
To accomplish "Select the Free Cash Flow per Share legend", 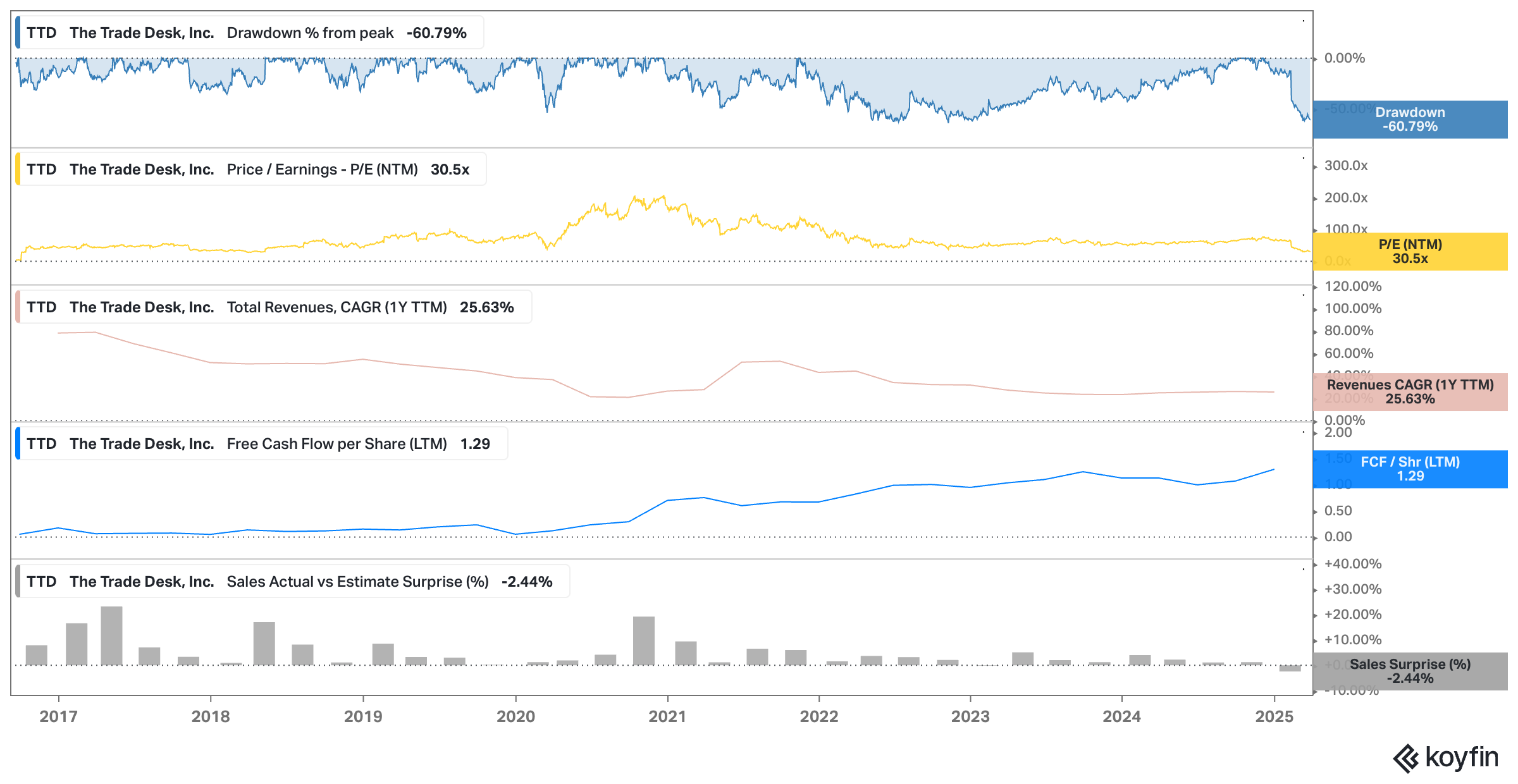I will click(262, 444).
